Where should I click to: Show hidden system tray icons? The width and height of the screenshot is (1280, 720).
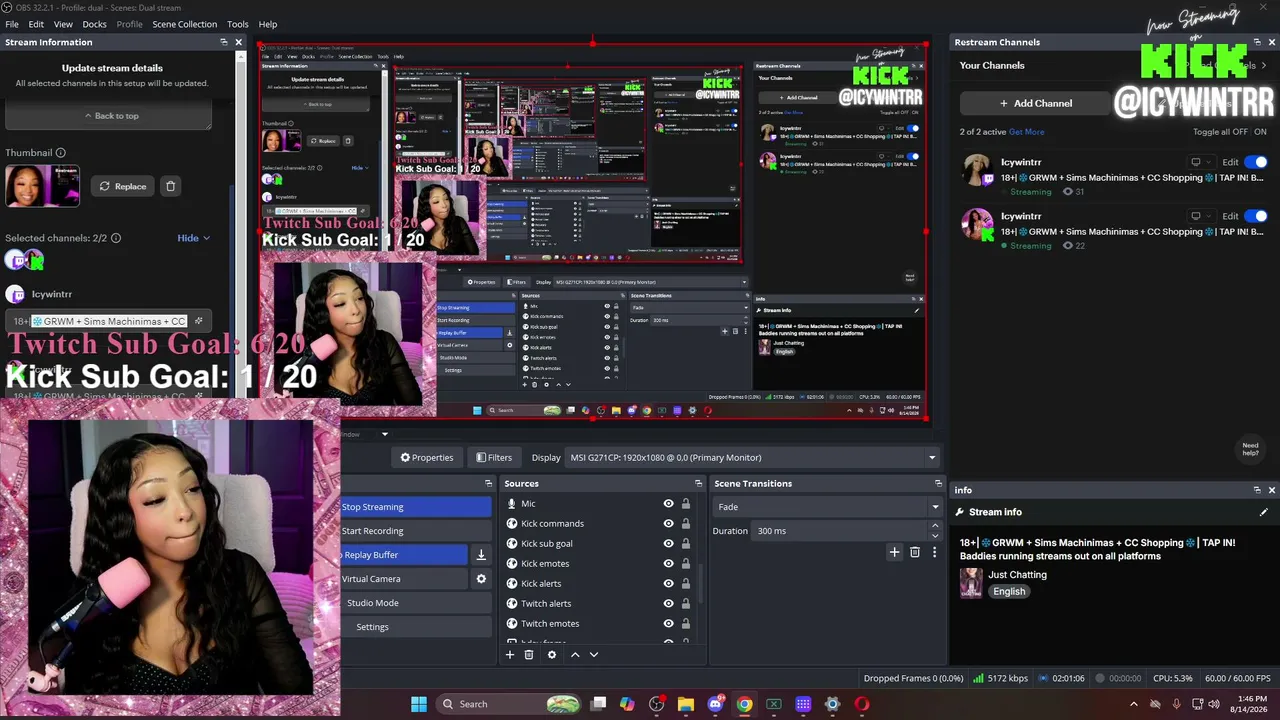pyautogui.click(x=1133, y=704)
